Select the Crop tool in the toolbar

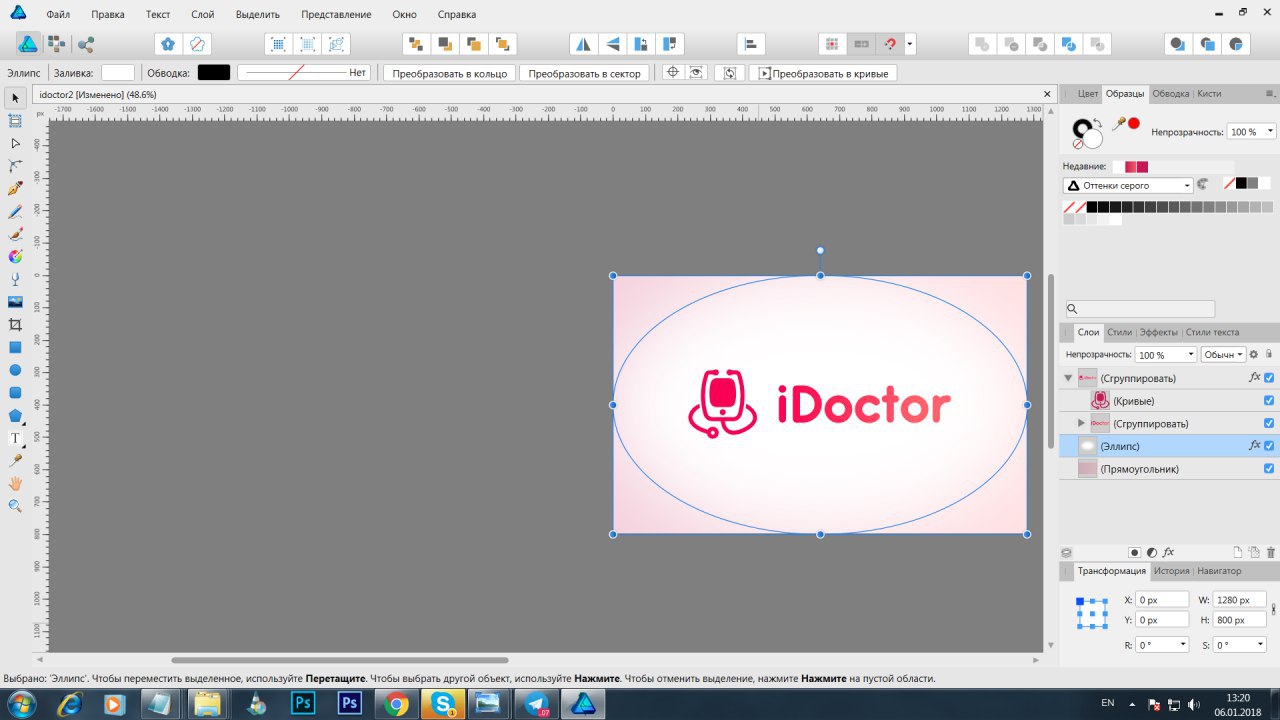(15, 325)
